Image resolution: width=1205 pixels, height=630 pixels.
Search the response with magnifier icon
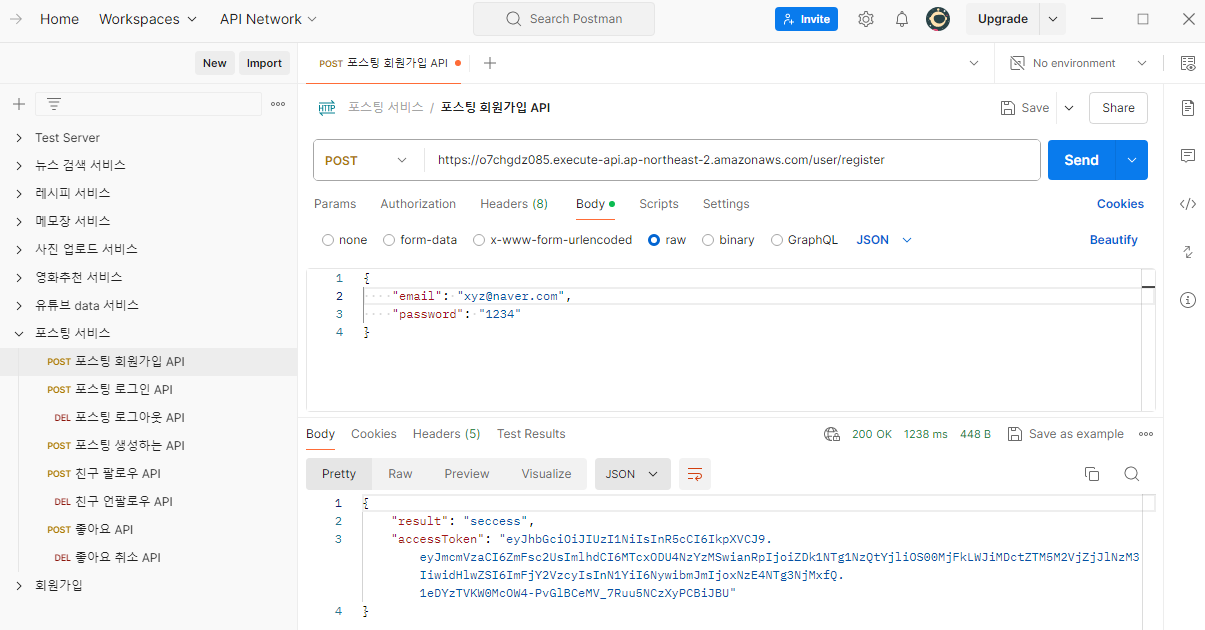[1131, 474]
